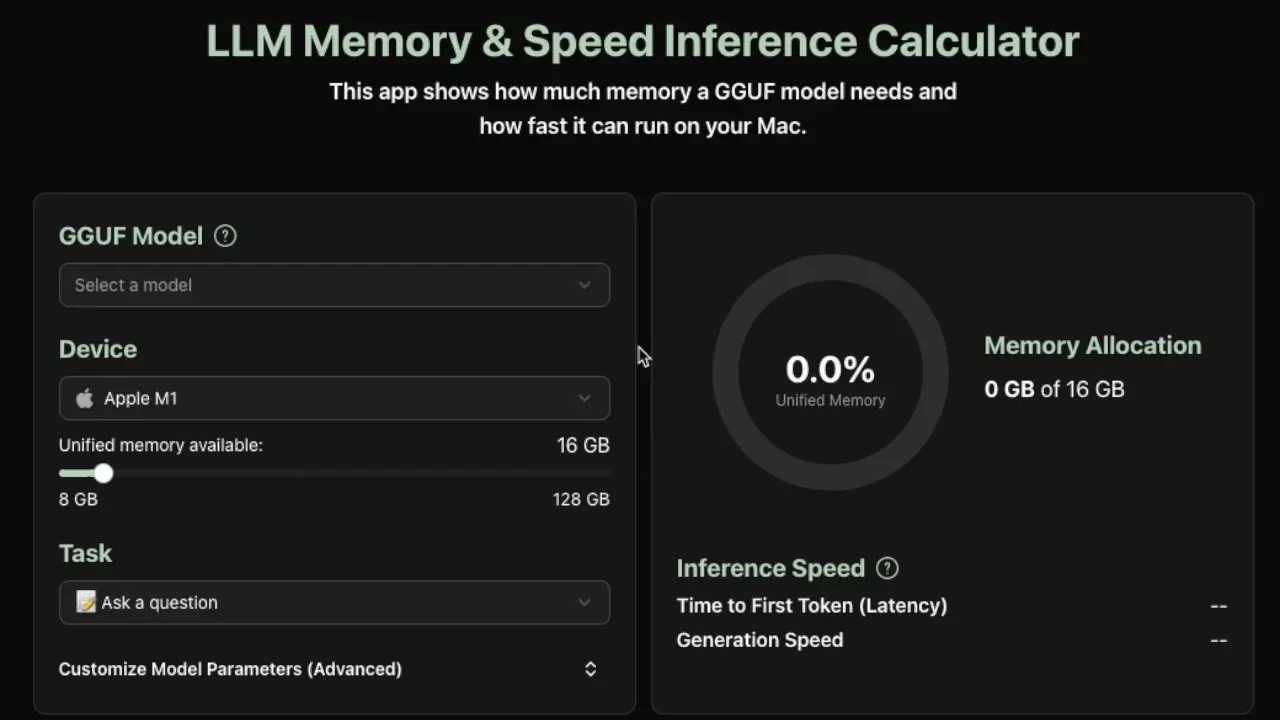Click the chevron on the Select a model field
The image size is (1280, 720).
[585, 285]
